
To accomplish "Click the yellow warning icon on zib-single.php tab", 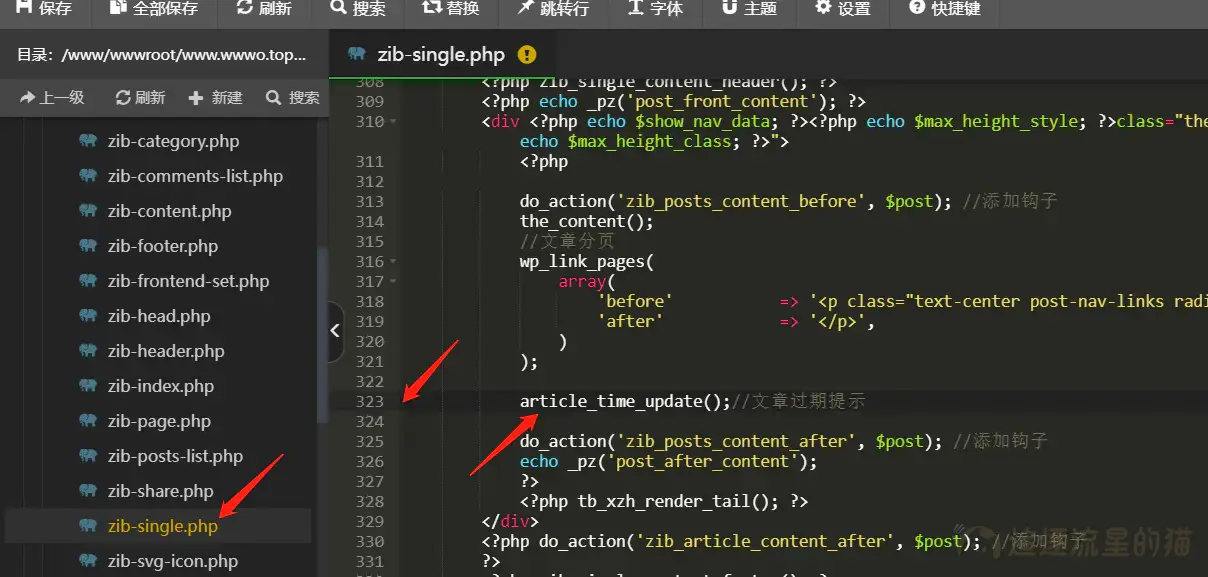I will [527, 55].
